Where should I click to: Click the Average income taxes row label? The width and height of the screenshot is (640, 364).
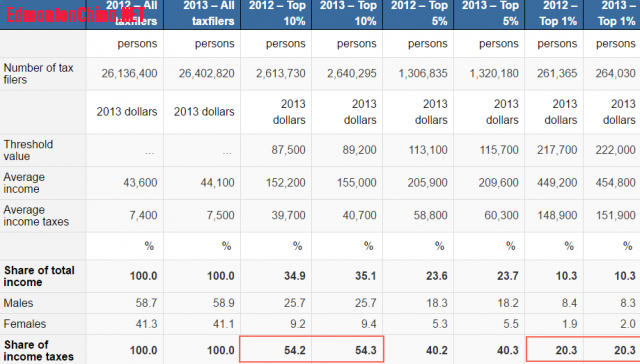pyautogui.click(x=36, y=215)
